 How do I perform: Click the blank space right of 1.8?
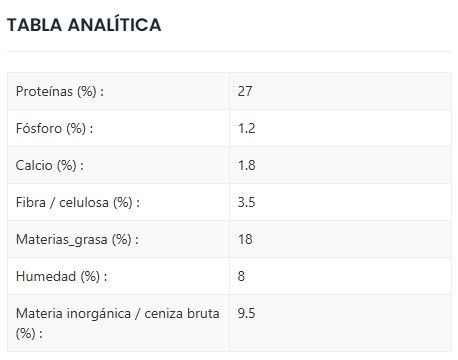click(x=353, y=165)
